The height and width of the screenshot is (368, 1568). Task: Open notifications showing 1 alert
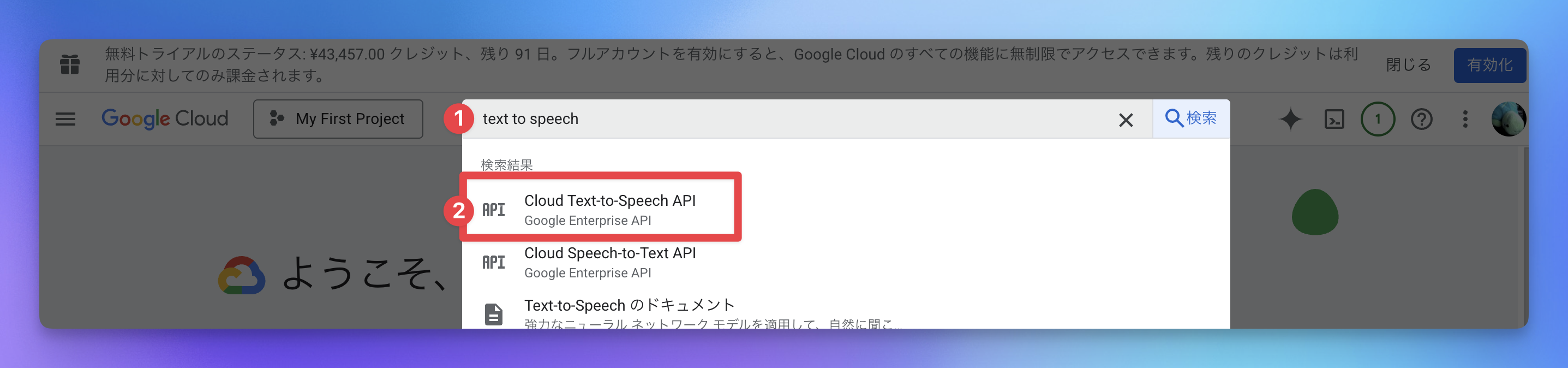tap(1378, 119)
